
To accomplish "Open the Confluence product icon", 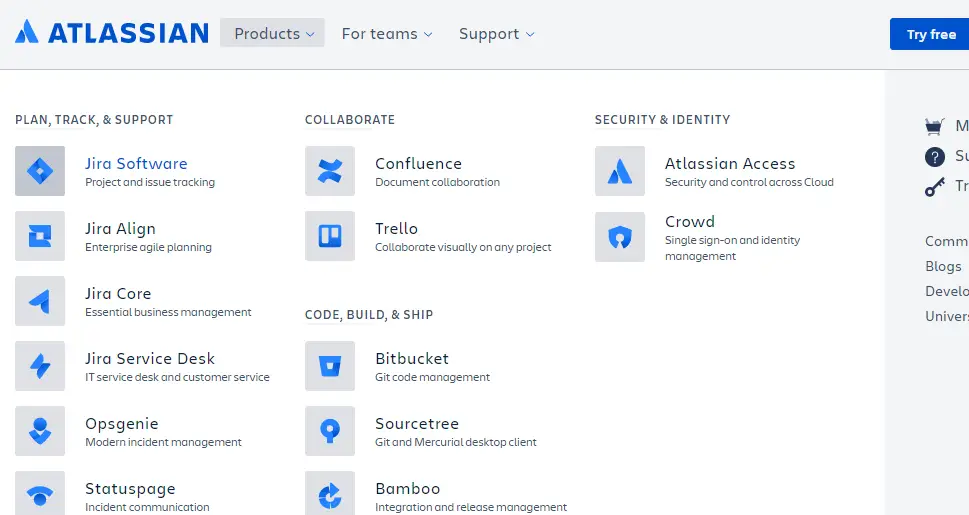I will [330, 171].
